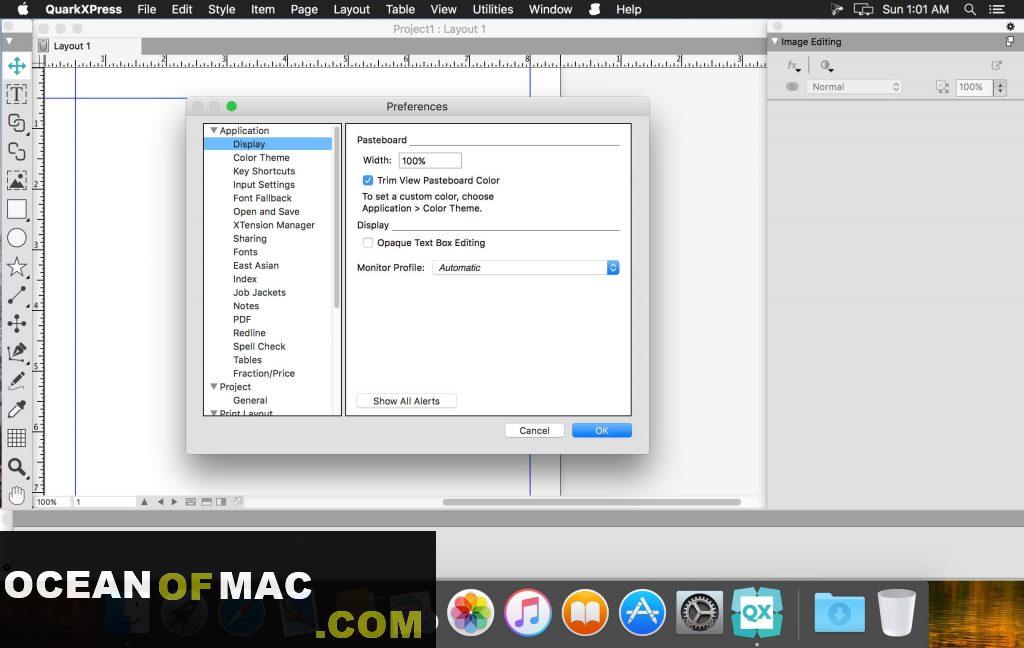The image size is (1024, 648).
Task: Open the palette settings gear menu
Action: (1010, 26)
